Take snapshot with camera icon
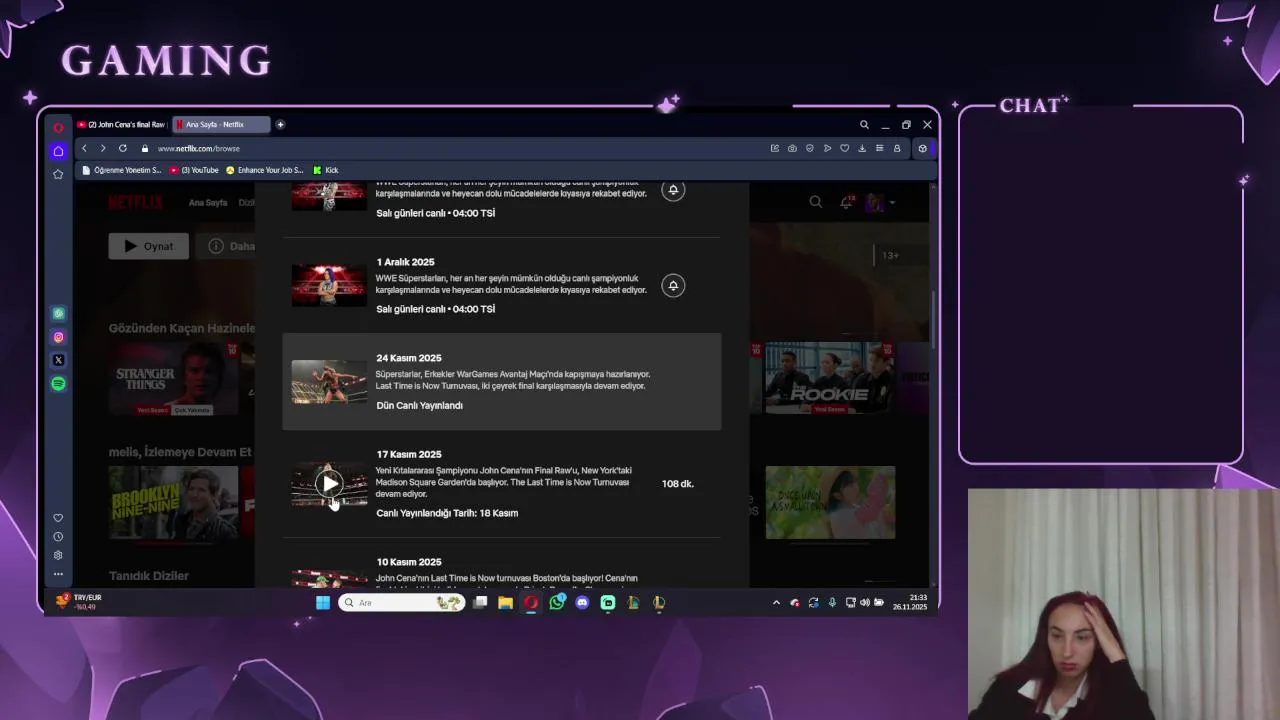Screen dimensions: 1280x720 pyautogui.click(x=792, y=148)
